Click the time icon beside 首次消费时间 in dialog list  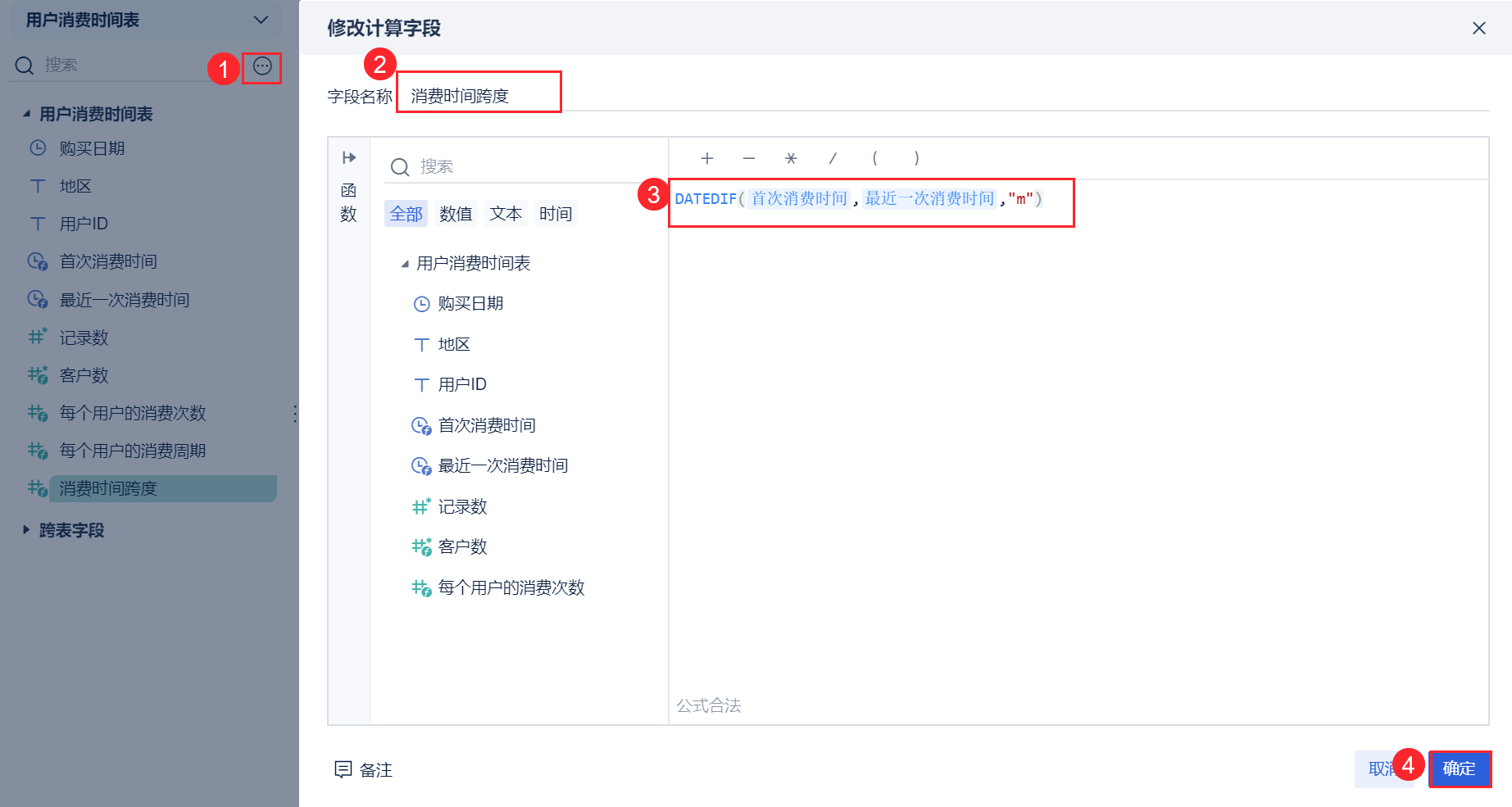(421, 426)
